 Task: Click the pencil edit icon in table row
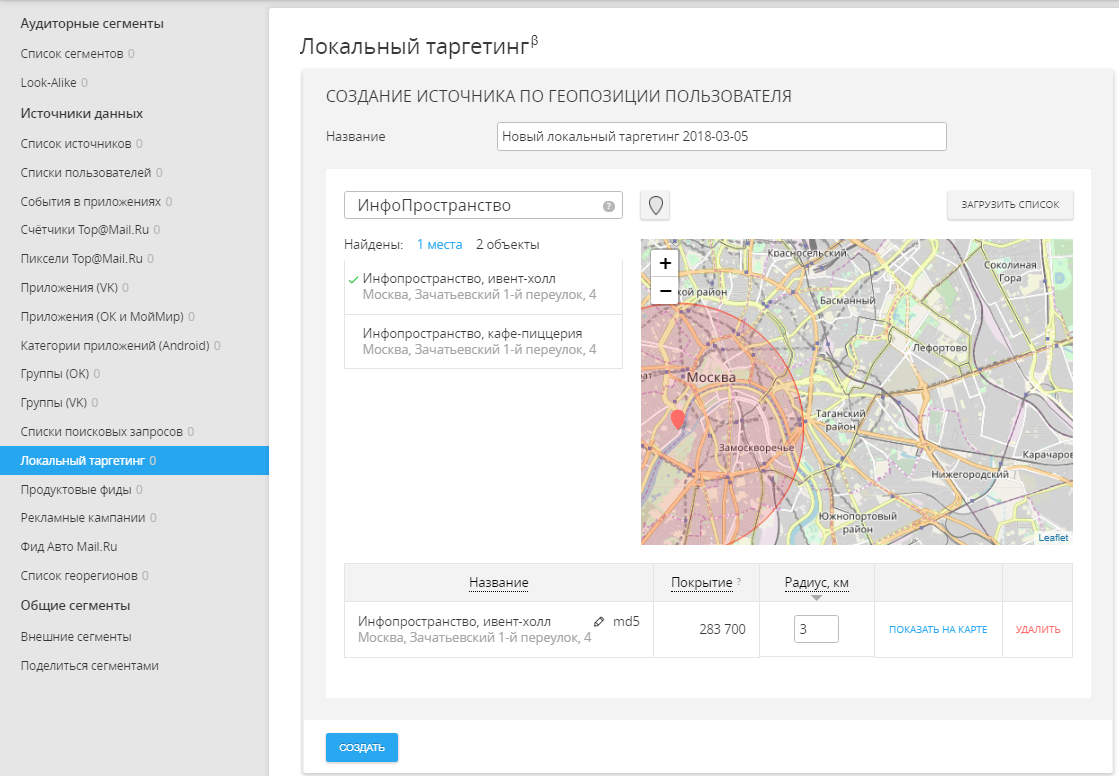[x=599, y=621]
